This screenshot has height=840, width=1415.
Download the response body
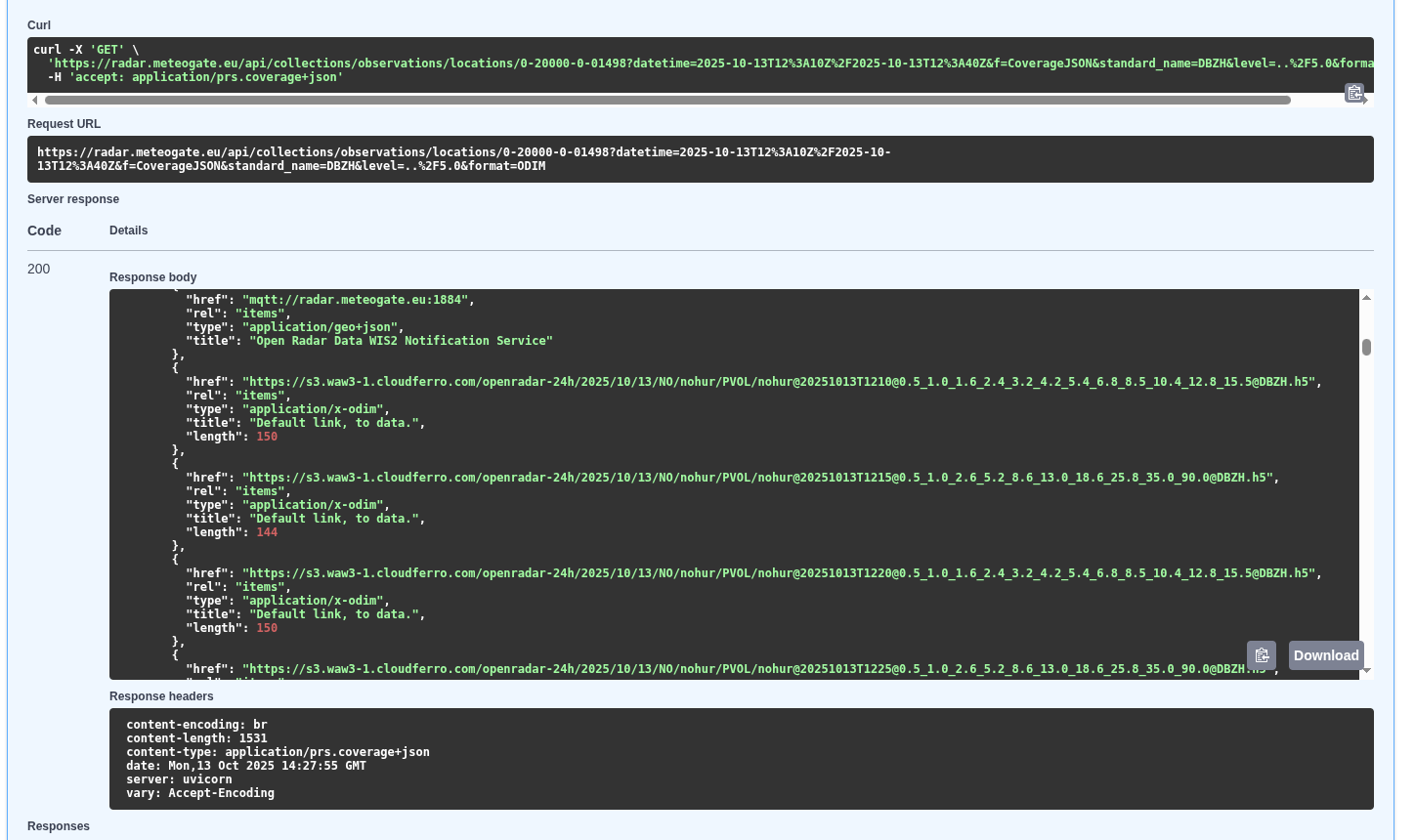(1326, 655)
